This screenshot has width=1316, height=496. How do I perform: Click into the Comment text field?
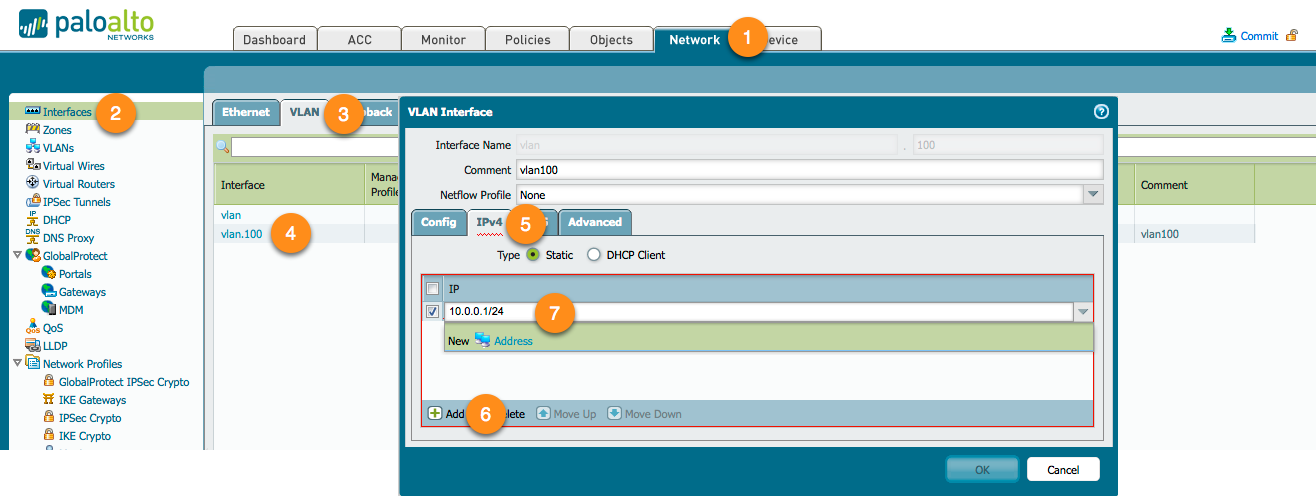(x=809, y=170)
